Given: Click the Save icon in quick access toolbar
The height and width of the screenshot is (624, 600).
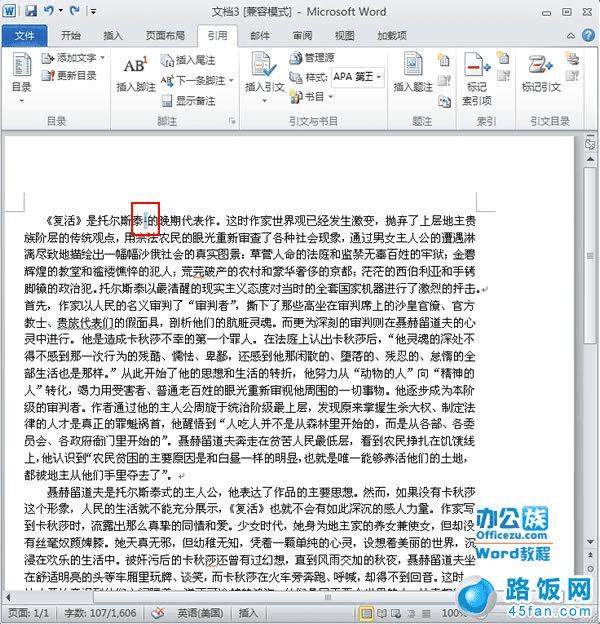Looking at the screenshot, I should click(x=31, y=11).
